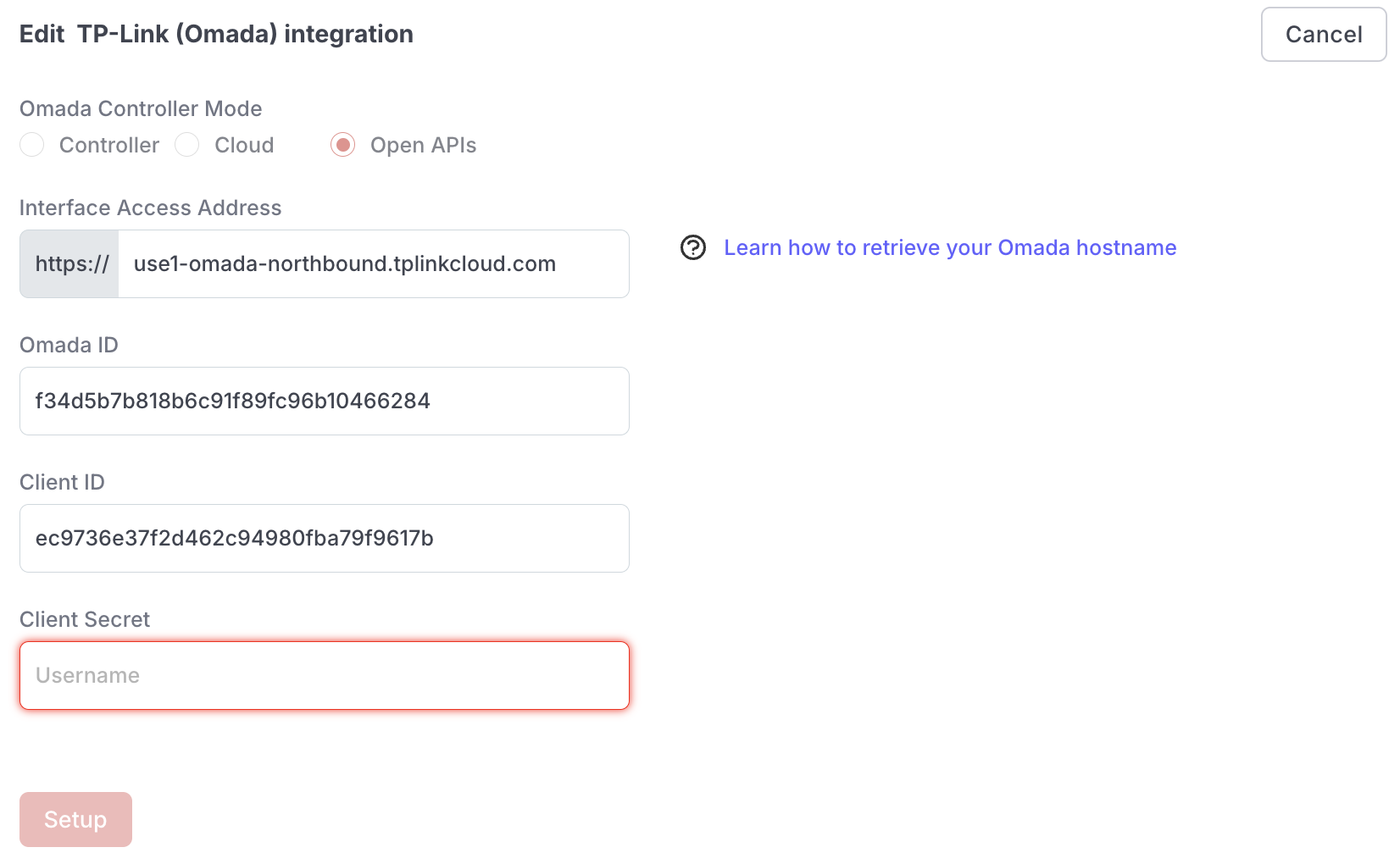Viewport: 1400px width, 864px height.
Task: Click the empty Client Secret field
Action: [324, 676]
